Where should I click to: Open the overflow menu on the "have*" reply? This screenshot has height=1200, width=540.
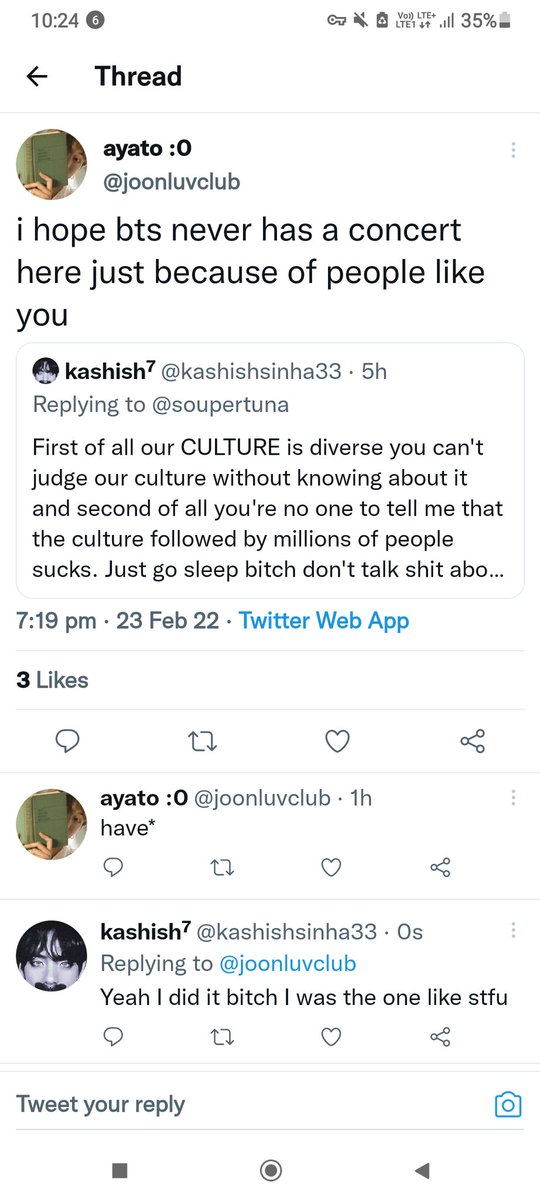(513, 798)
